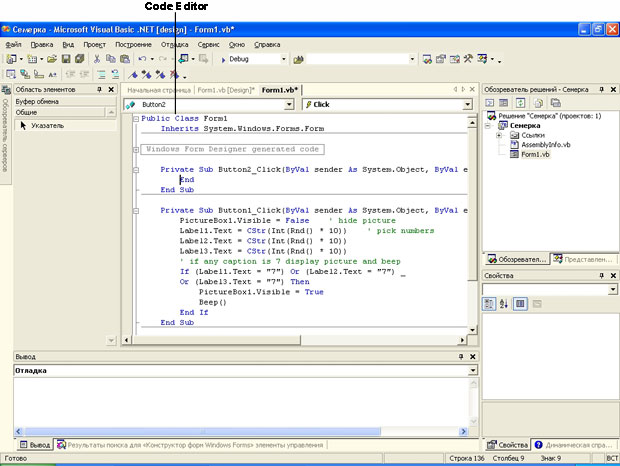Expand the Ссылки node in solution tree

499,135
